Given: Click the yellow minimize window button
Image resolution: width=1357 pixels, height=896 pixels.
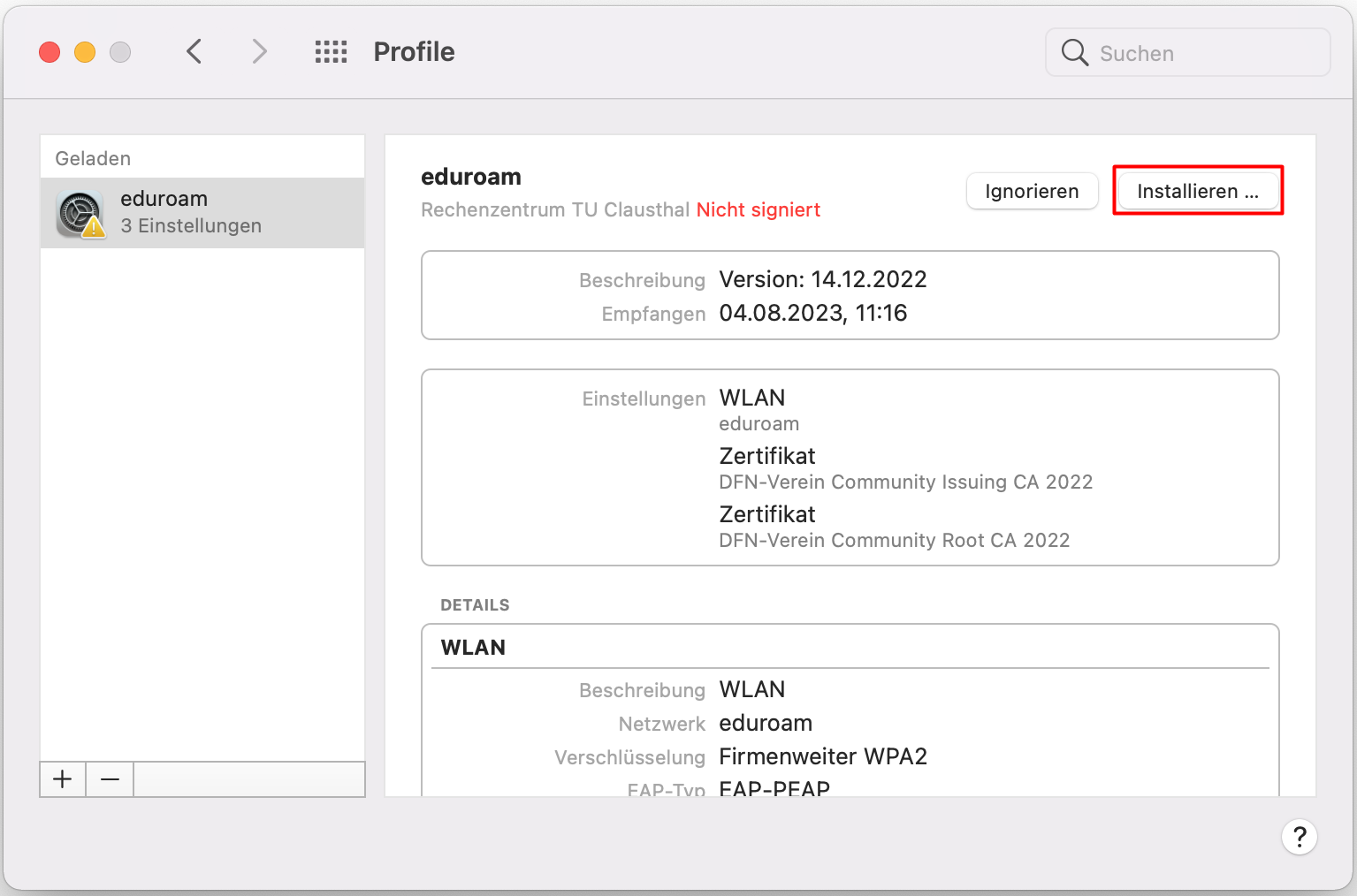Looking at the screenshot, I should [x=85, y=52].
